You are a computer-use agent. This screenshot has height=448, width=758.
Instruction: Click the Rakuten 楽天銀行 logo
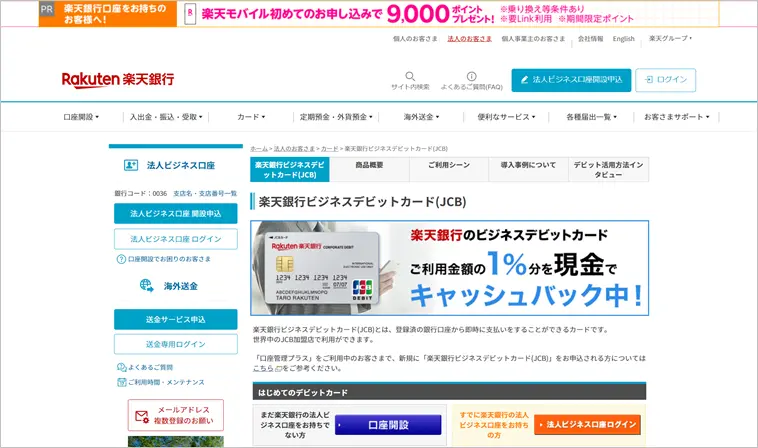[117, 80]
